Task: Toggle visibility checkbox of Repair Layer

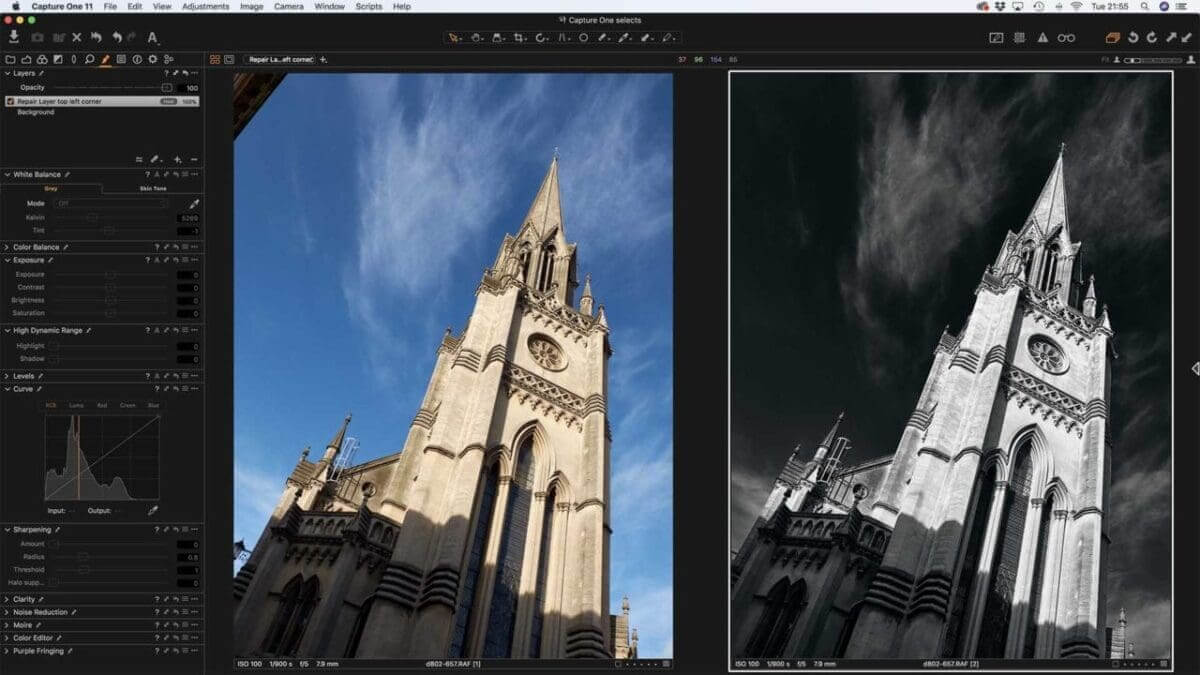Action: coord(10,101)
